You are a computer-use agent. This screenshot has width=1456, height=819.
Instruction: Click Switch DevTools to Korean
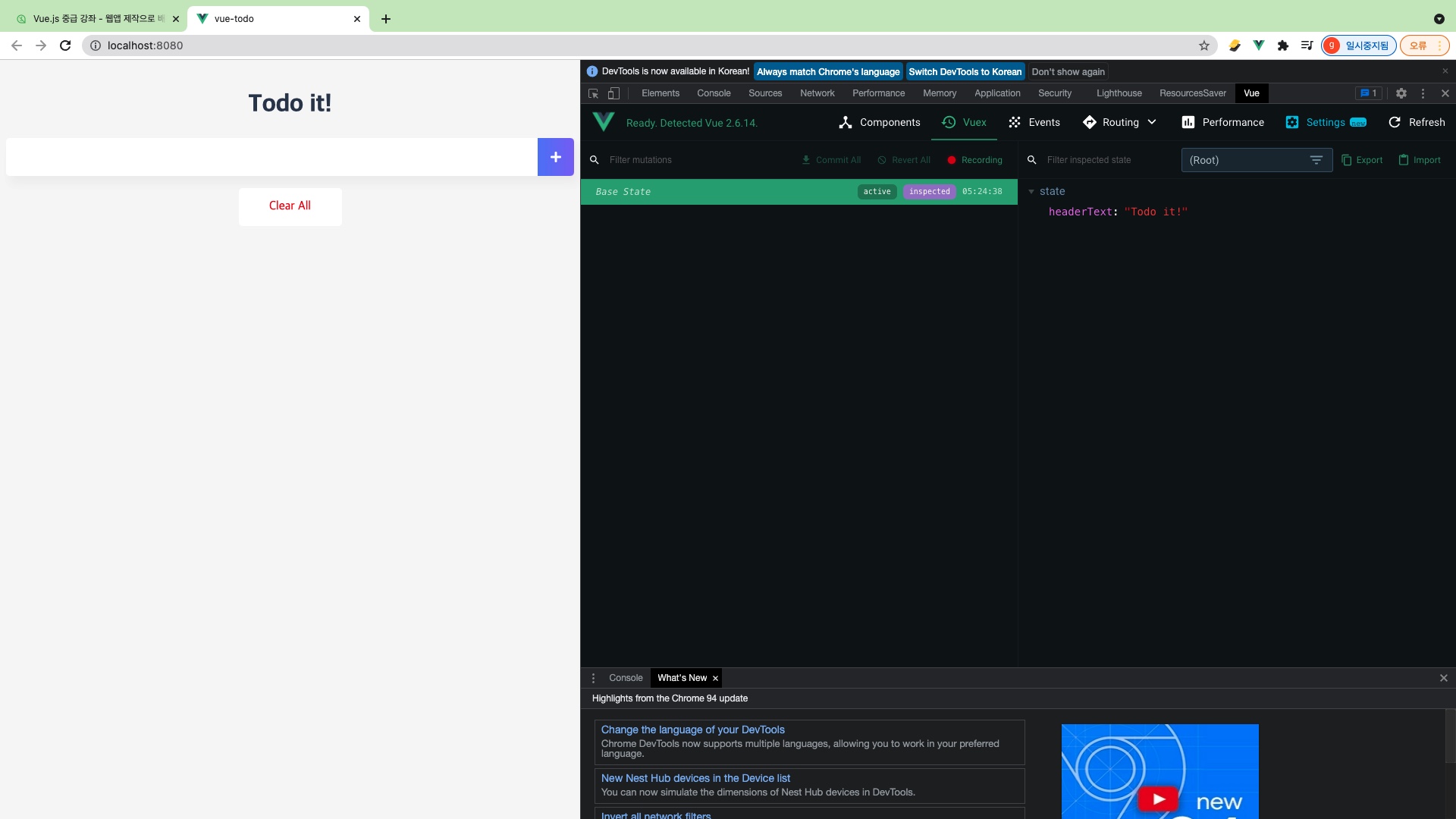point(965,72)
